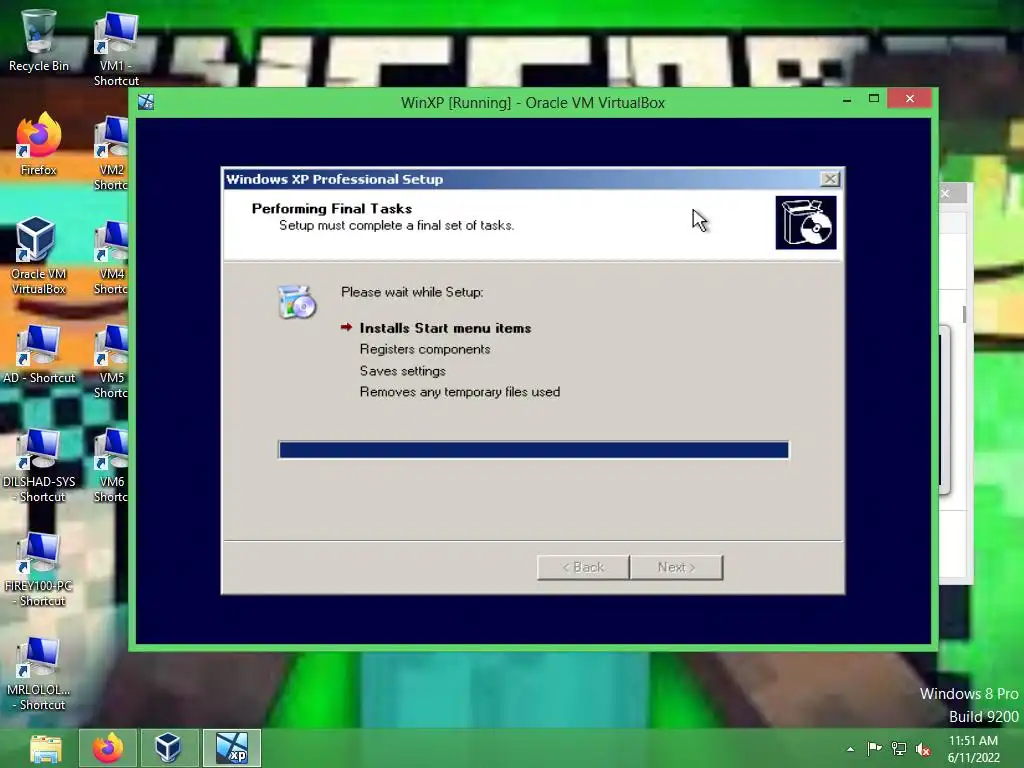Image resolution: width=1024 pixels, height=768 pixels.
Task: Show hidden tray icons arrow
Action: tap(850, 749)
